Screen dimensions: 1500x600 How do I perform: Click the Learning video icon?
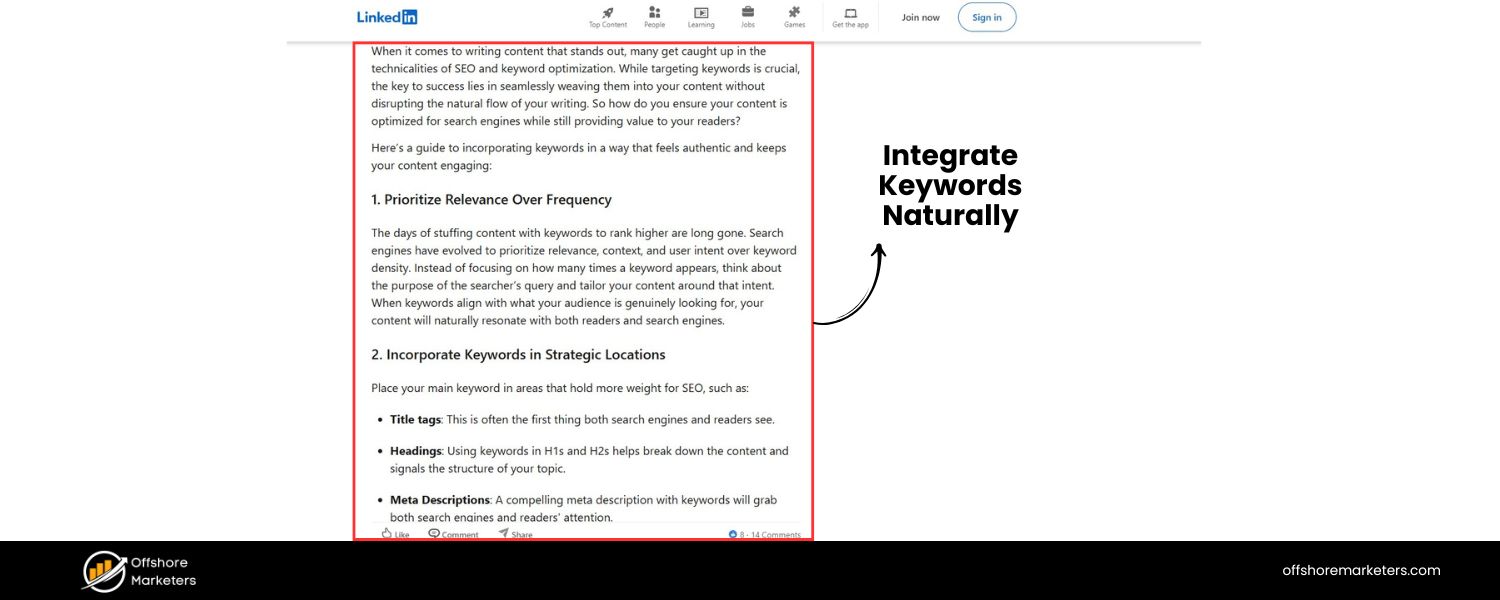click(701, 12)
